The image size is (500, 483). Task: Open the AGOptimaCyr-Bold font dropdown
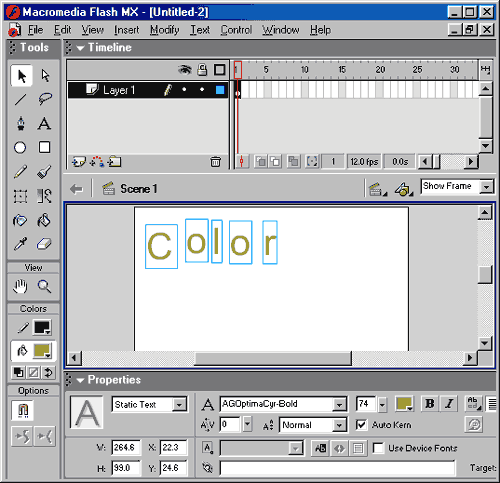click(x=339, y=405)
